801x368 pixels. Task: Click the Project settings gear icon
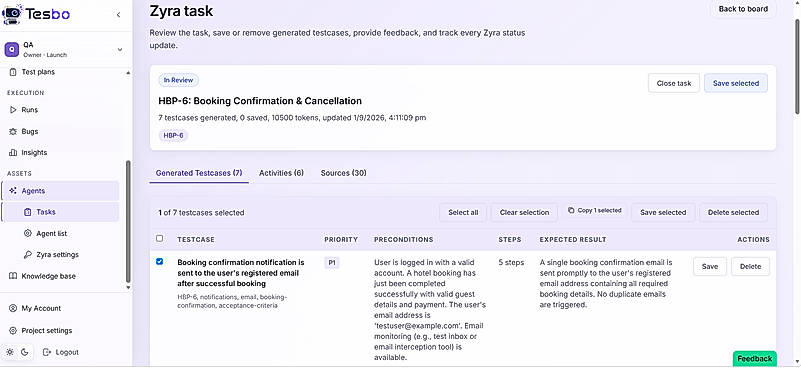(x=13, y=331)
